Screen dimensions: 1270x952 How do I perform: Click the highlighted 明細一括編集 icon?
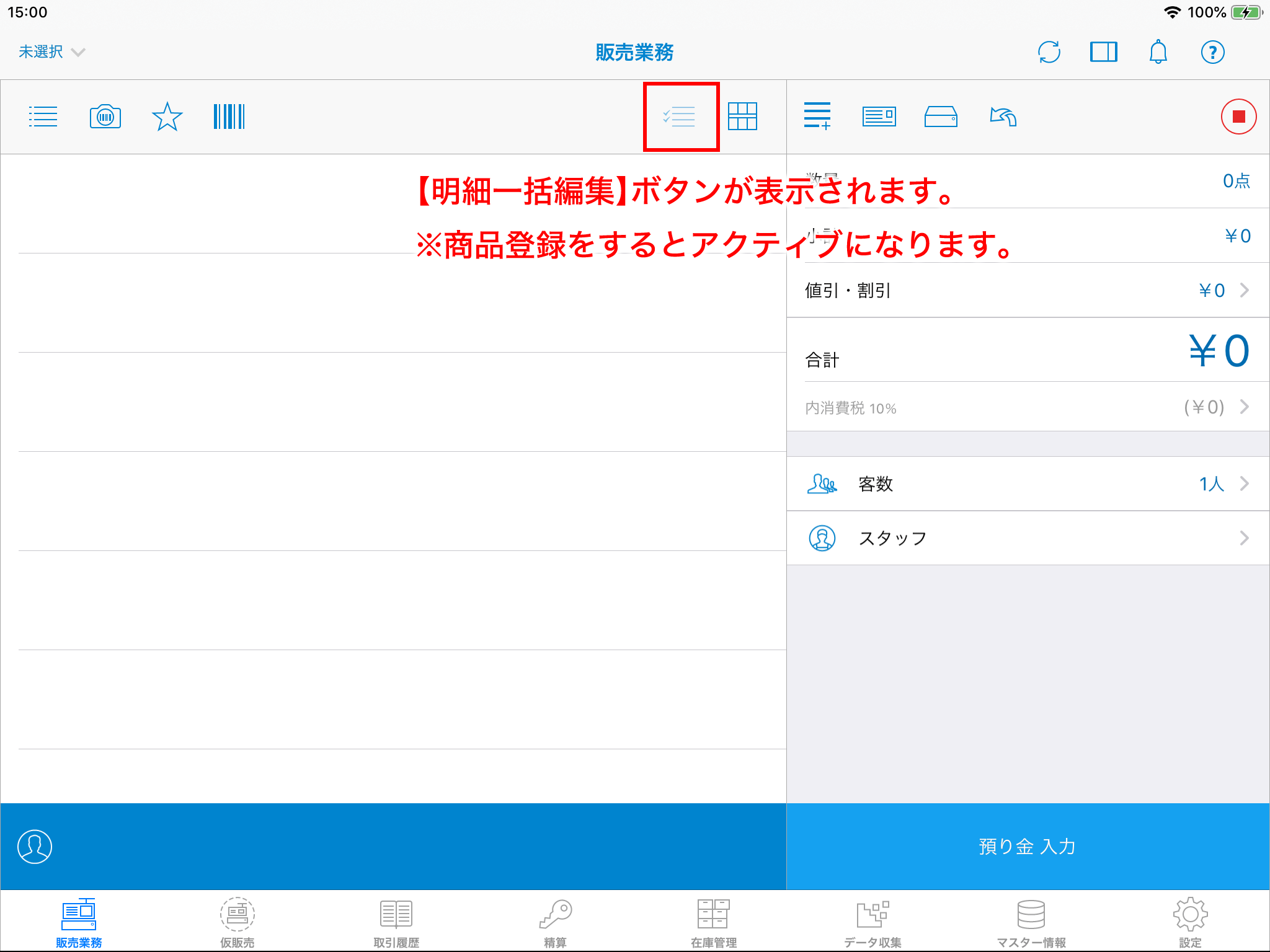click(680, 117)
